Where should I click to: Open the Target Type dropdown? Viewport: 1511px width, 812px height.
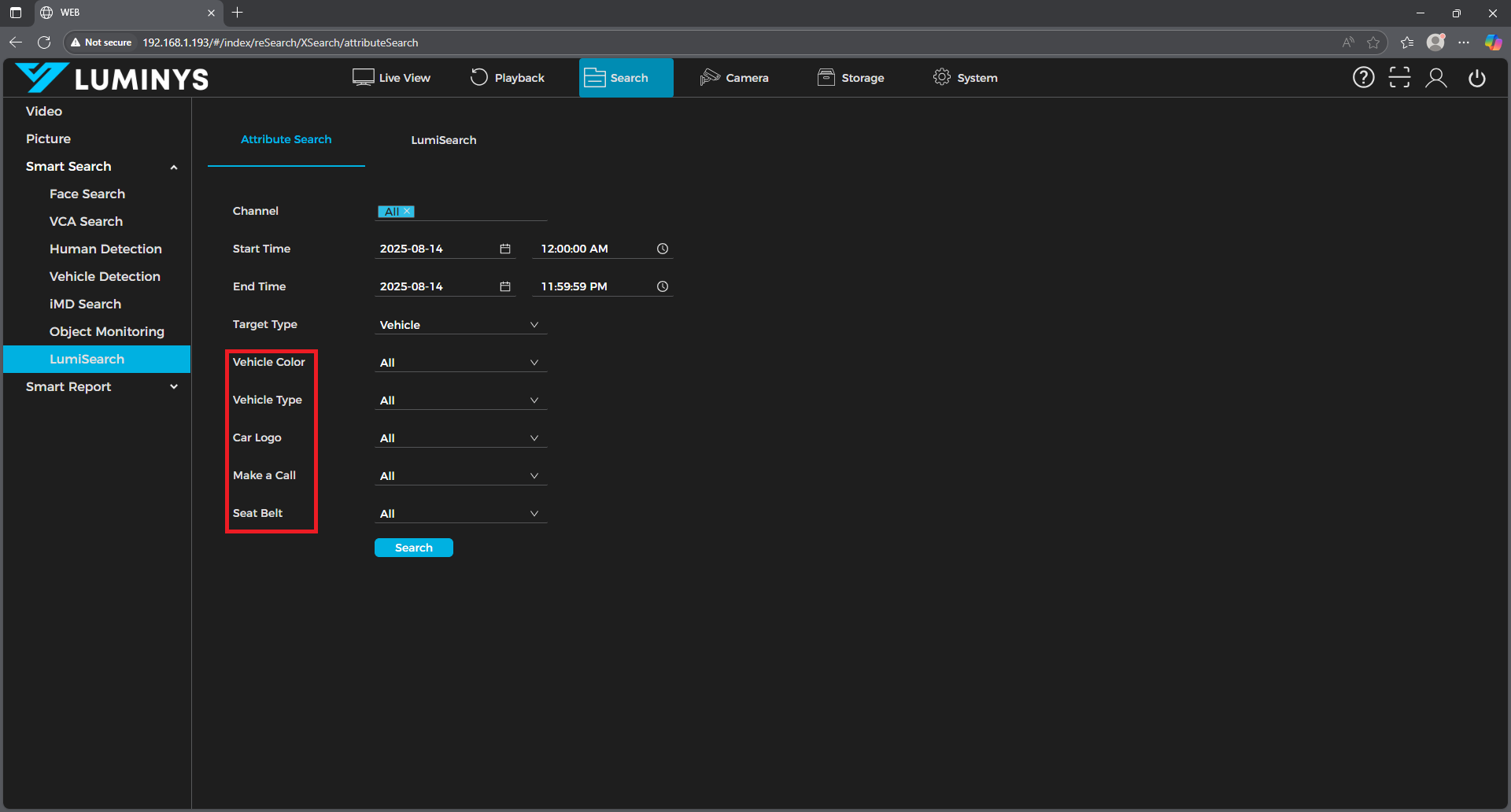click(460, 325)
